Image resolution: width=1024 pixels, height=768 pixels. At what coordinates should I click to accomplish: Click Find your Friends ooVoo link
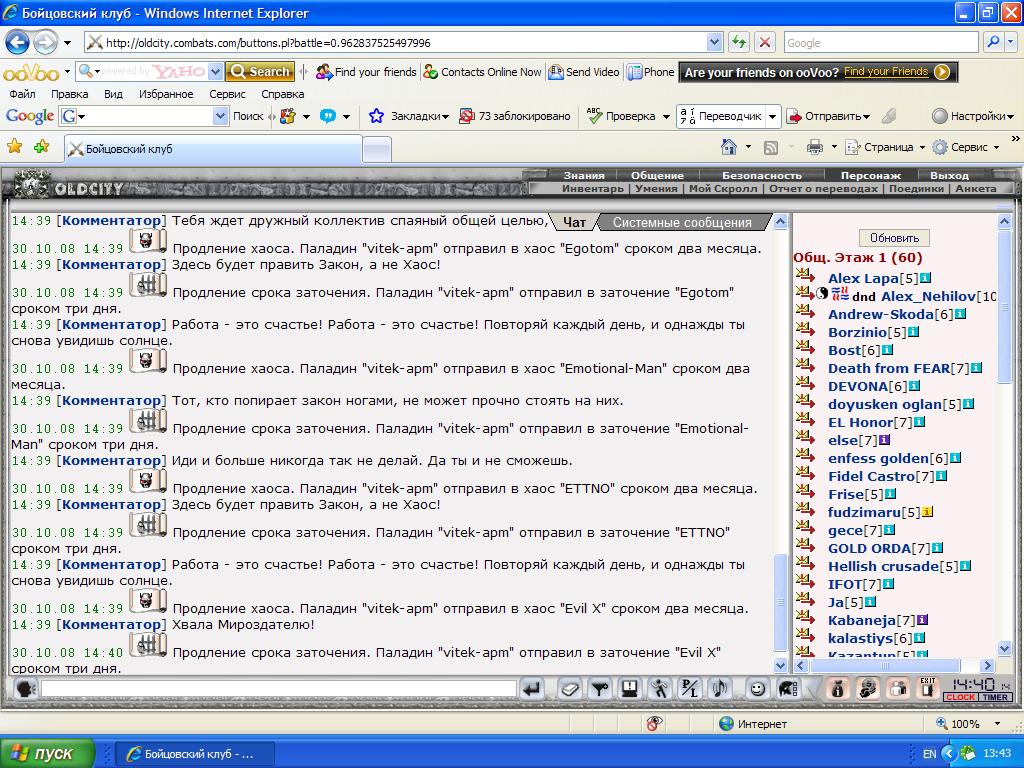tap(886, 71)
